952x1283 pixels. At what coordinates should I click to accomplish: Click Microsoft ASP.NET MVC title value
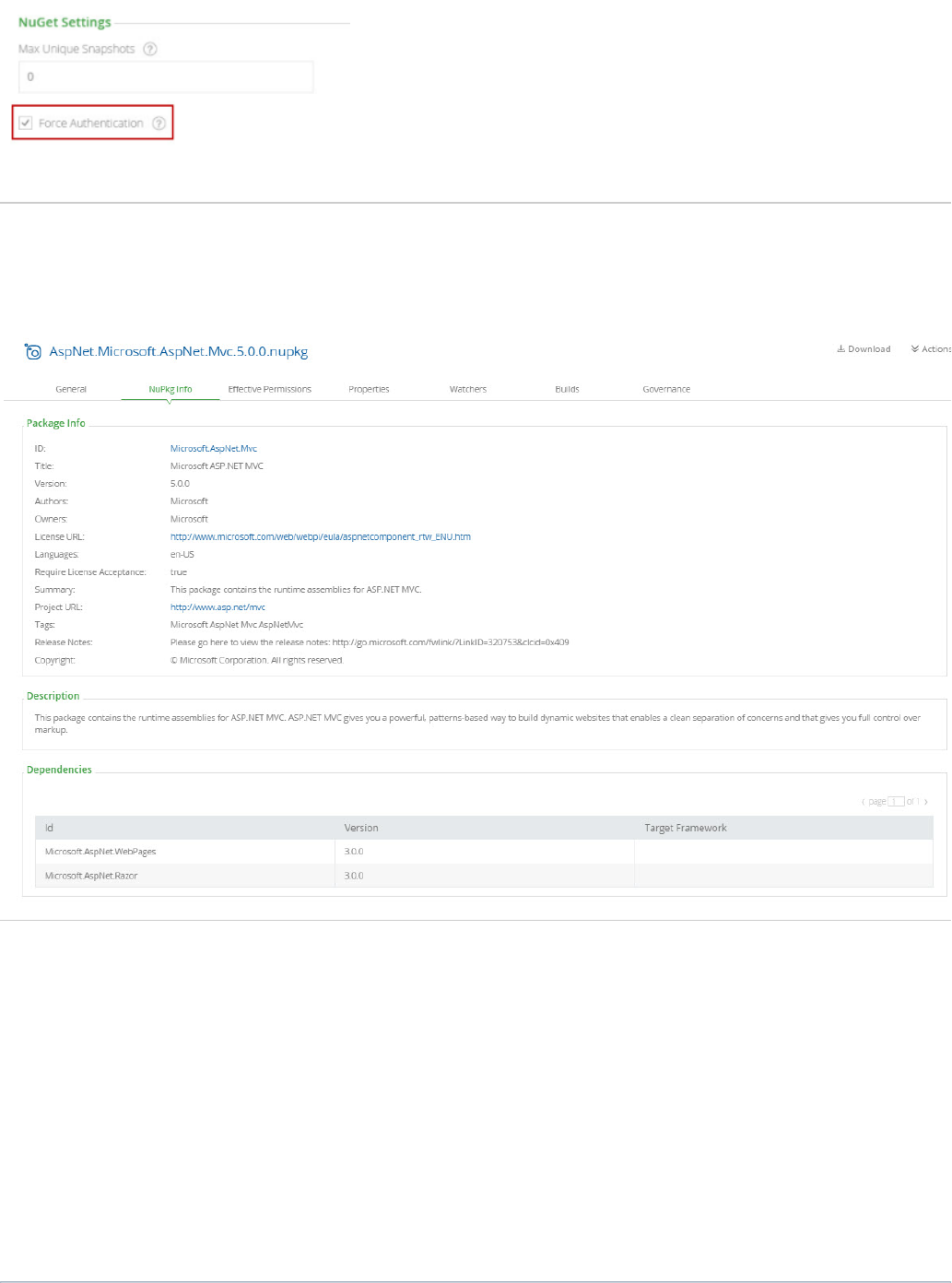pyautogui.click(x=217, y=466)
